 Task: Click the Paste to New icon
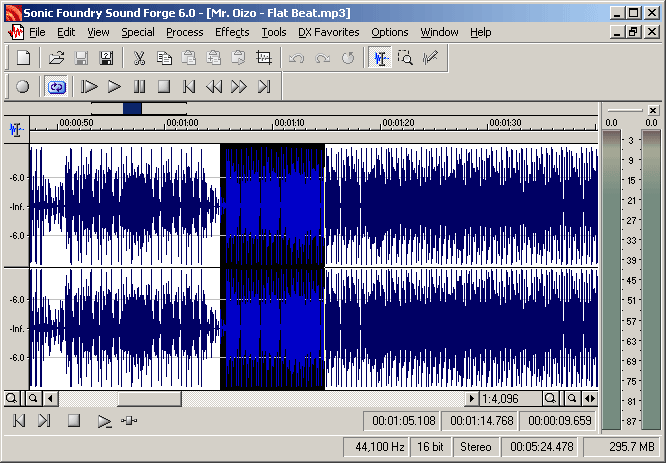238,58
